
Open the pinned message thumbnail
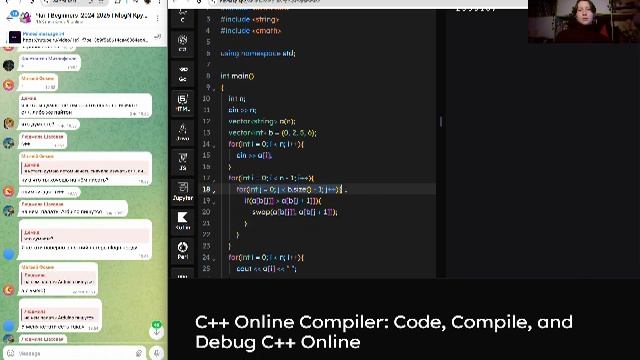[15, 37]
